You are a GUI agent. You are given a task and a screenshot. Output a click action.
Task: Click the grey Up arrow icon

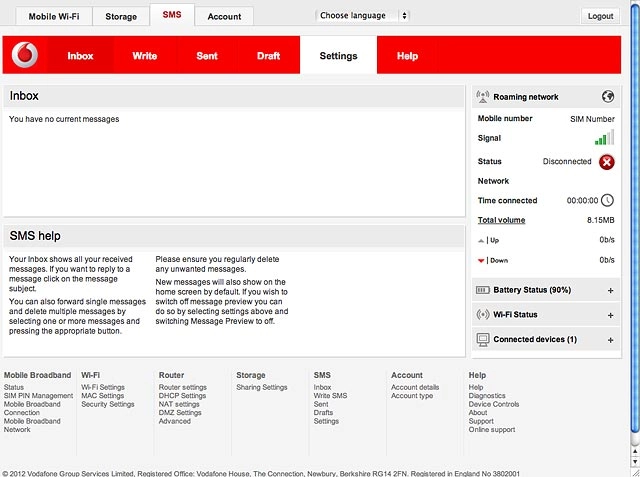(x=481, y=240)
